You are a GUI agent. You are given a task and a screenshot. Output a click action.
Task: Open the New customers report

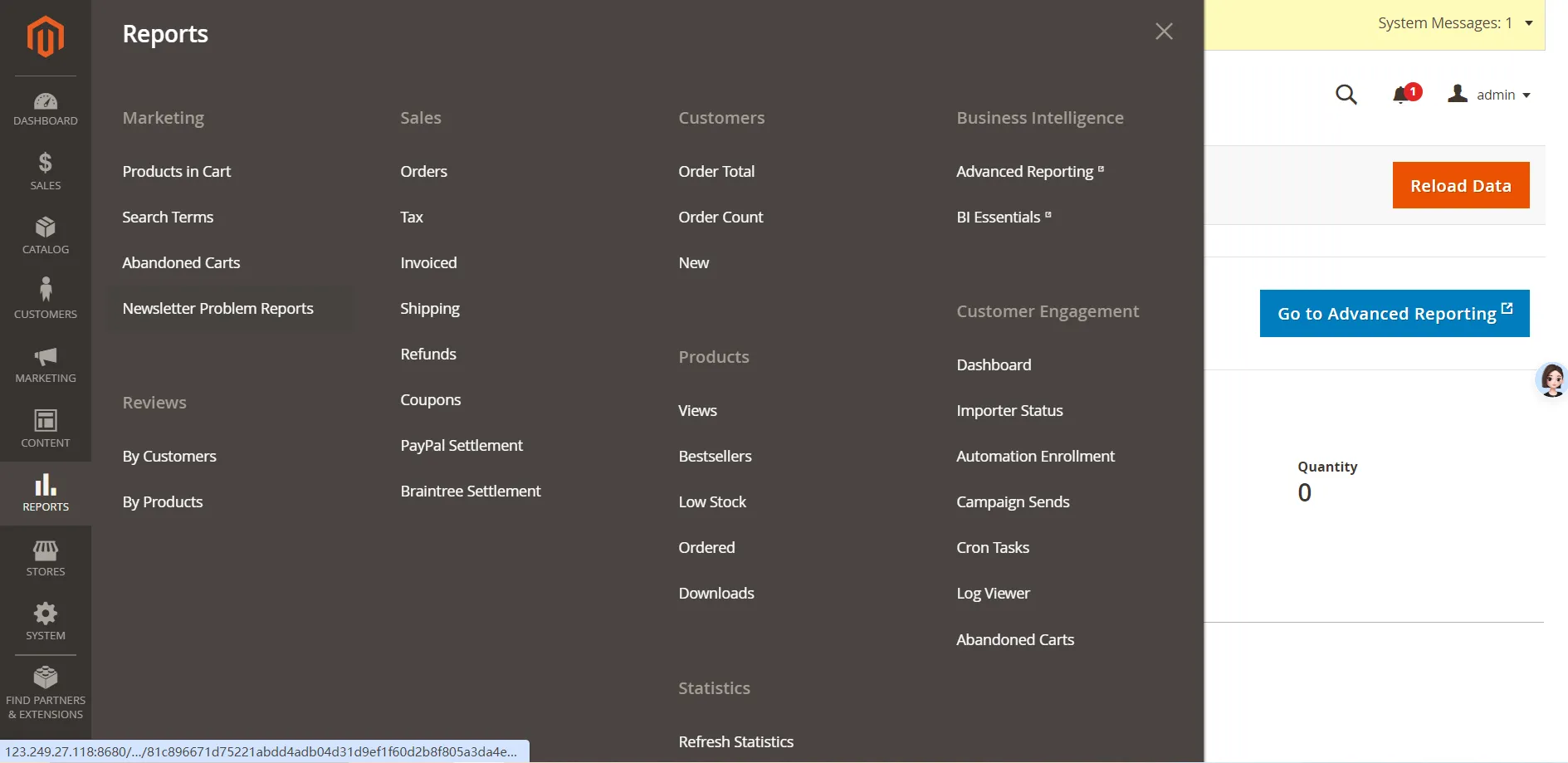[x=694, y=263]
